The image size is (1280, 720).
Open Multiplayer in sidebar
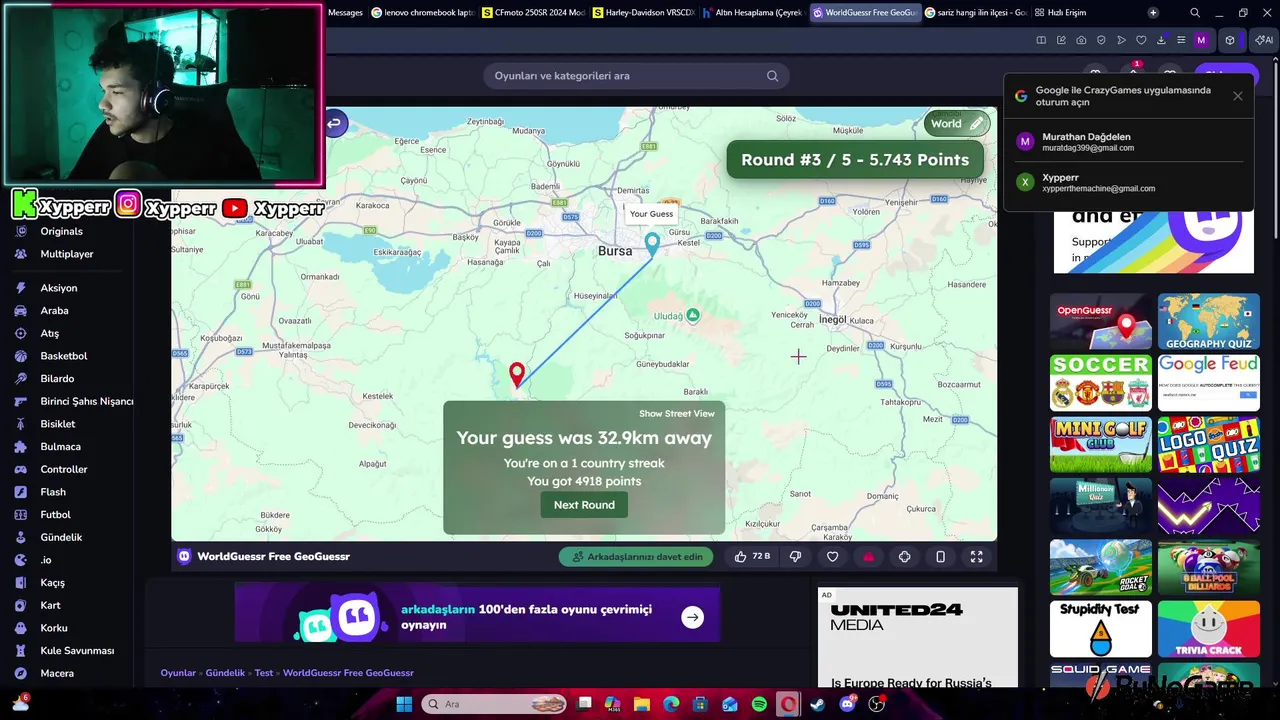pos(67,254)
